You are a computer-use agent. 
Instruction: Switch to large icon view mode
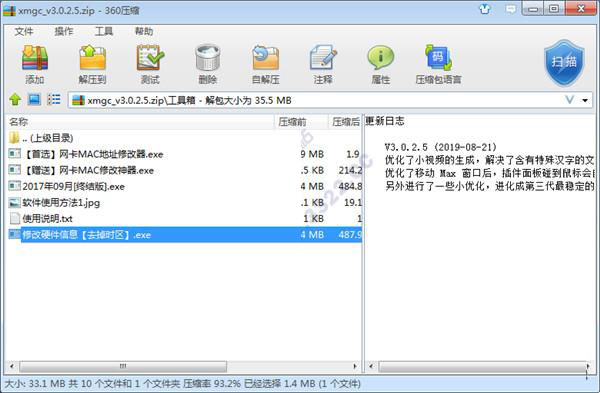click(34, 100)
